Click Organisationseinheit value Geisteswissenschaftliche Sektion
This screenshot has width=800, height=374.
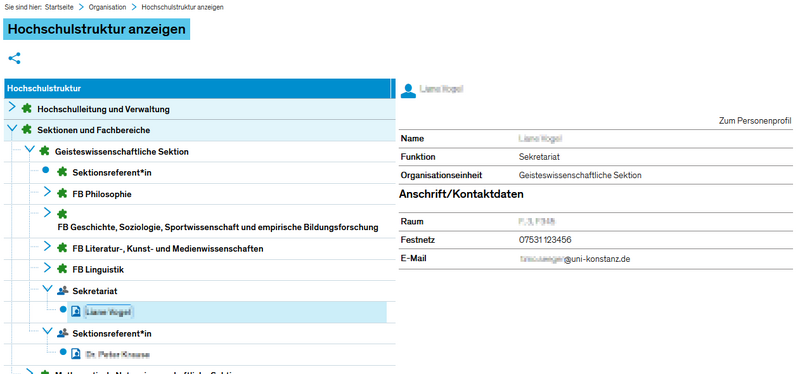(580, 175)
